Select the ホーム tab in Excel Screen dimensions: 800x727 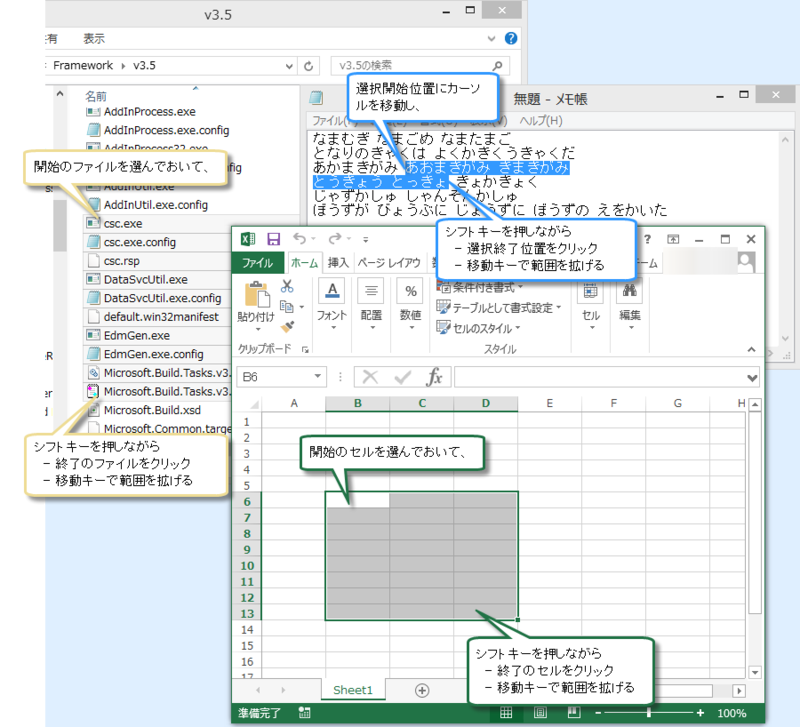click(305, 263)
